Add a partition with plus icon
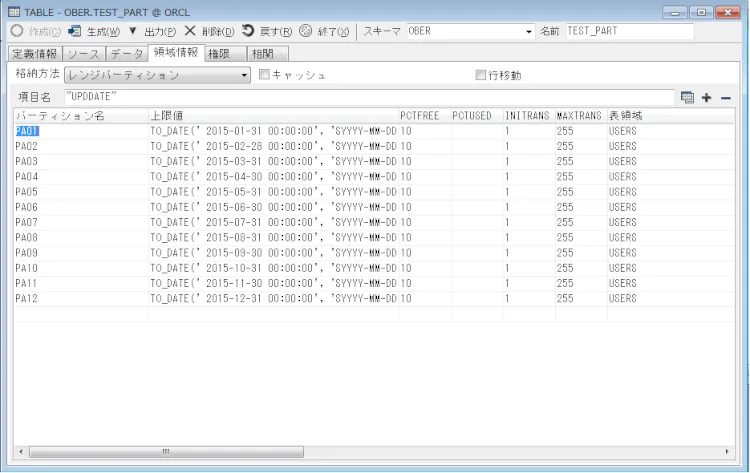Image resolution: width=750 pixels, height=473 pixels. (706, 98)
